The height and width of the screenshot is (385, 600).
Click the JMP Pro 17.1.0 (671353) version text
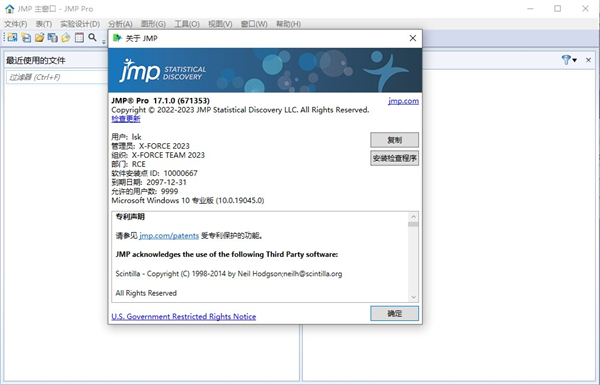click(160, 101)
